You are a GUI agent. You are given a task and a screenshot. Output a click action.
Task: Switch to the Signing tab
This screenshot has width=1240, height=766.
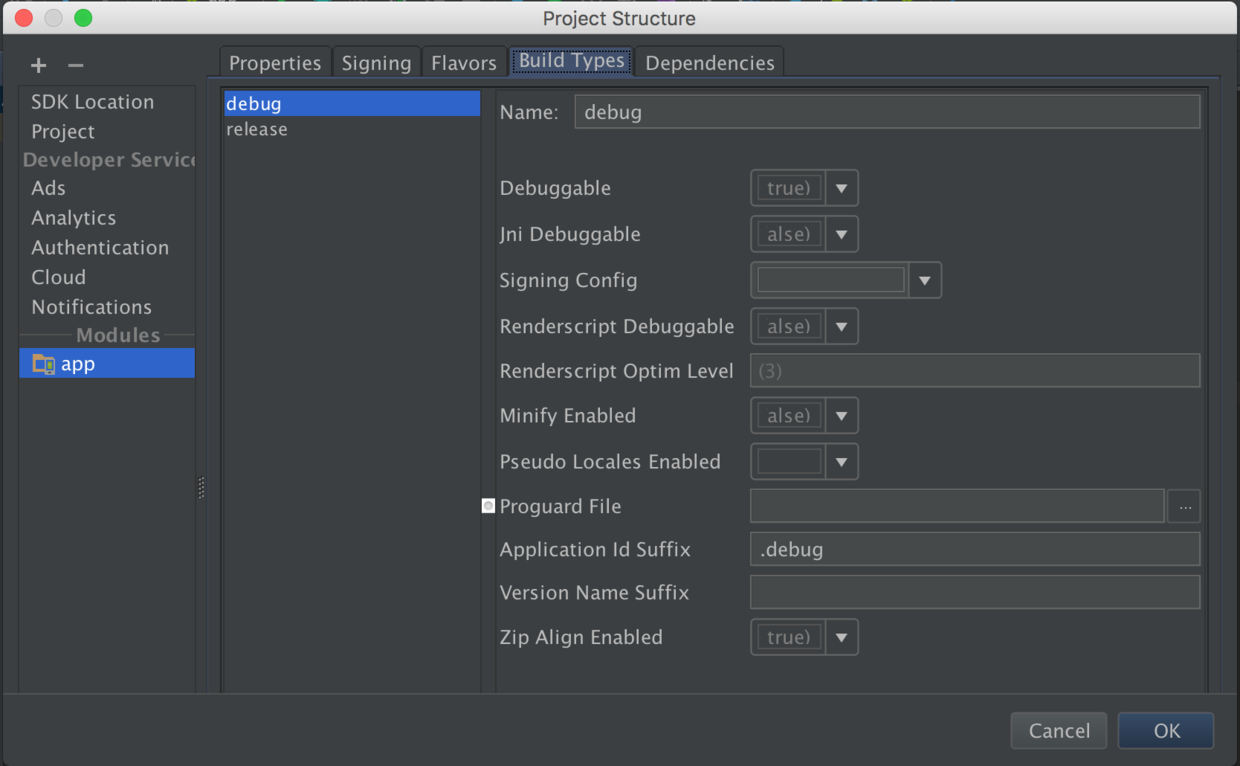coord(376,63)
